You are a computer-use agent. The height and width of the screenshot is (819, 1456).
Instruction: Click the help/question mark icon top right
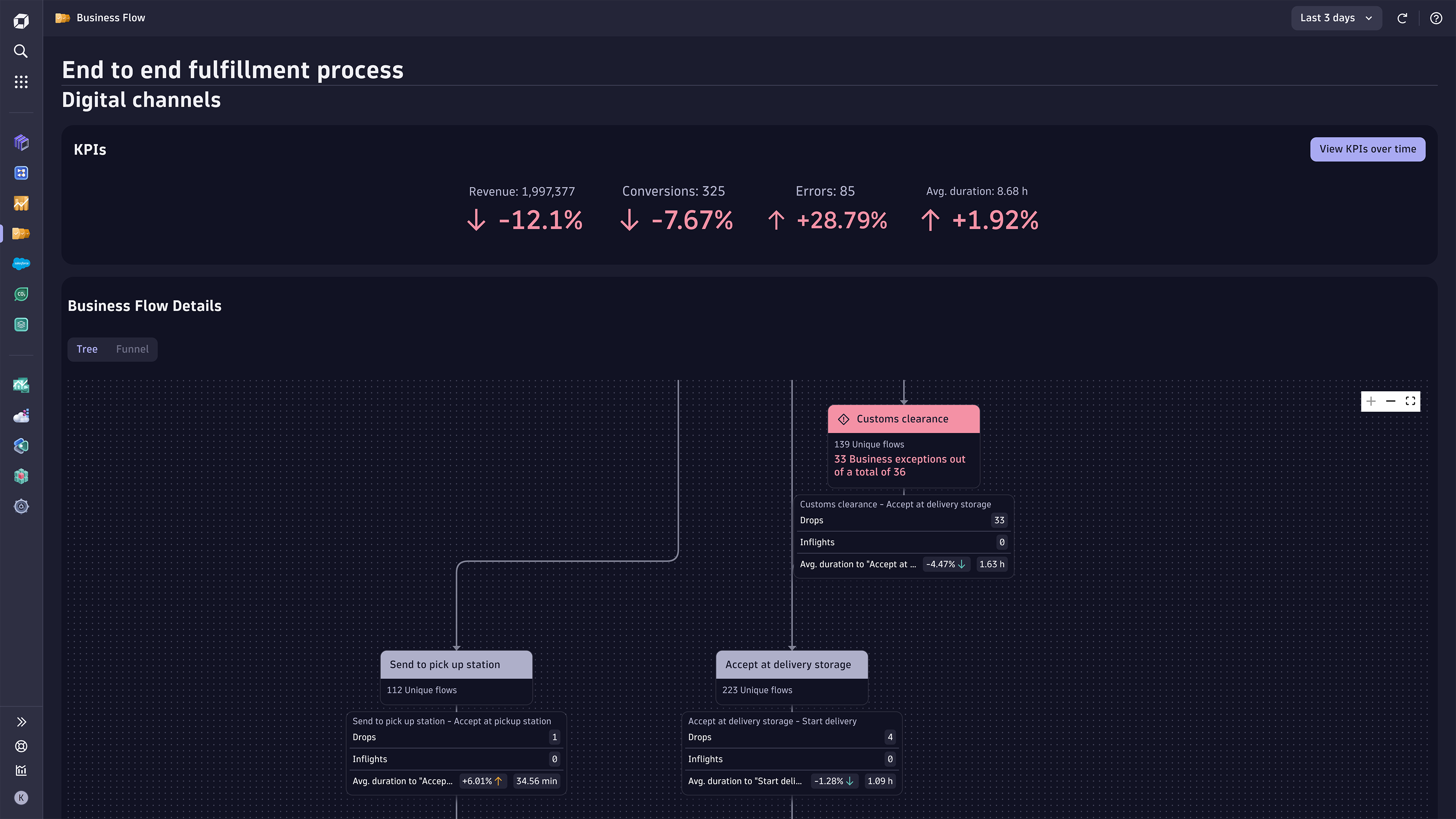1436,17
